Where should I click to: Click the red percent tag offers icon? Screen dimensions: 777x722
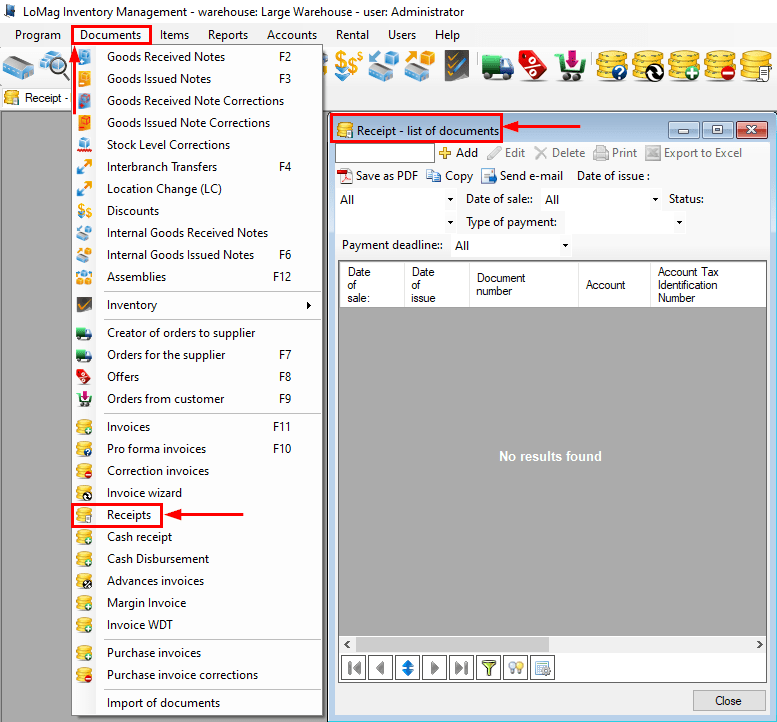coord(533,65)
